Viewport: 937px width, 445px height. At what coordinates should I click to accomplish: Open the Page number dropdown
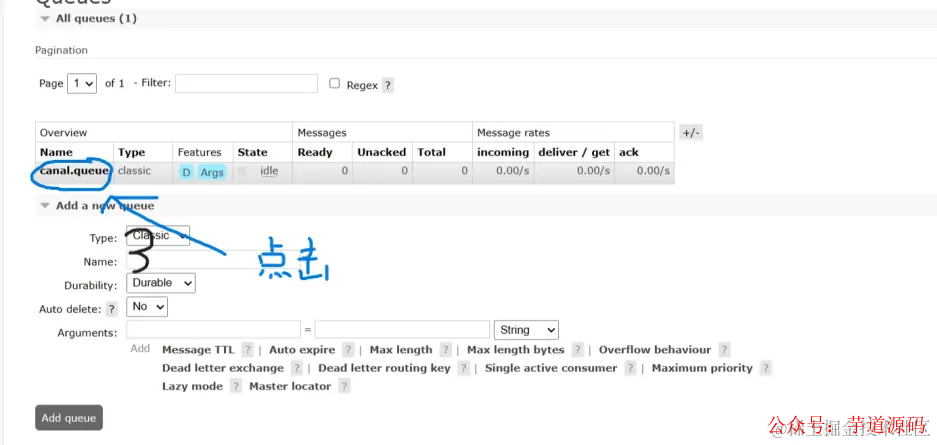coord(82,83)
